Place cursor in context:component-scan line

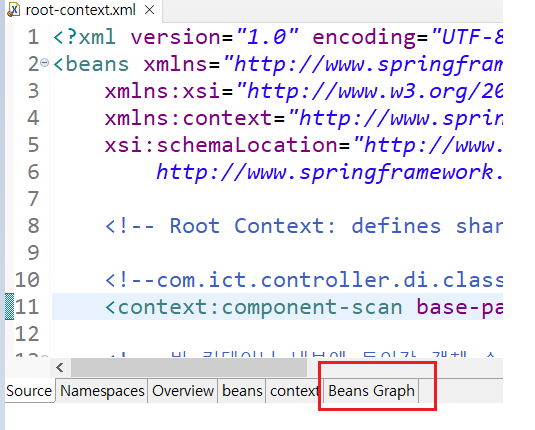pyautogui.click(x=277, y=306)
